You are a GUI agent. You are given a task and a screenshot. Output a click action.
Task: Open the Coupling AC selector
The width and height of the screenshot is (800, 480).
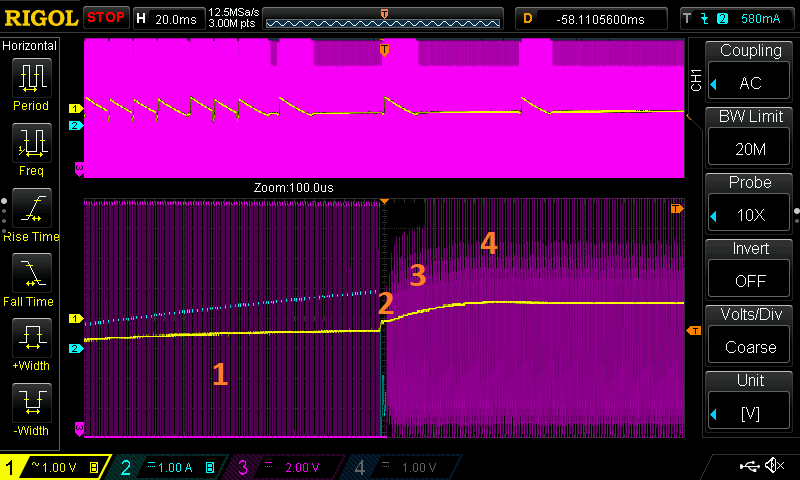(749, 83)
